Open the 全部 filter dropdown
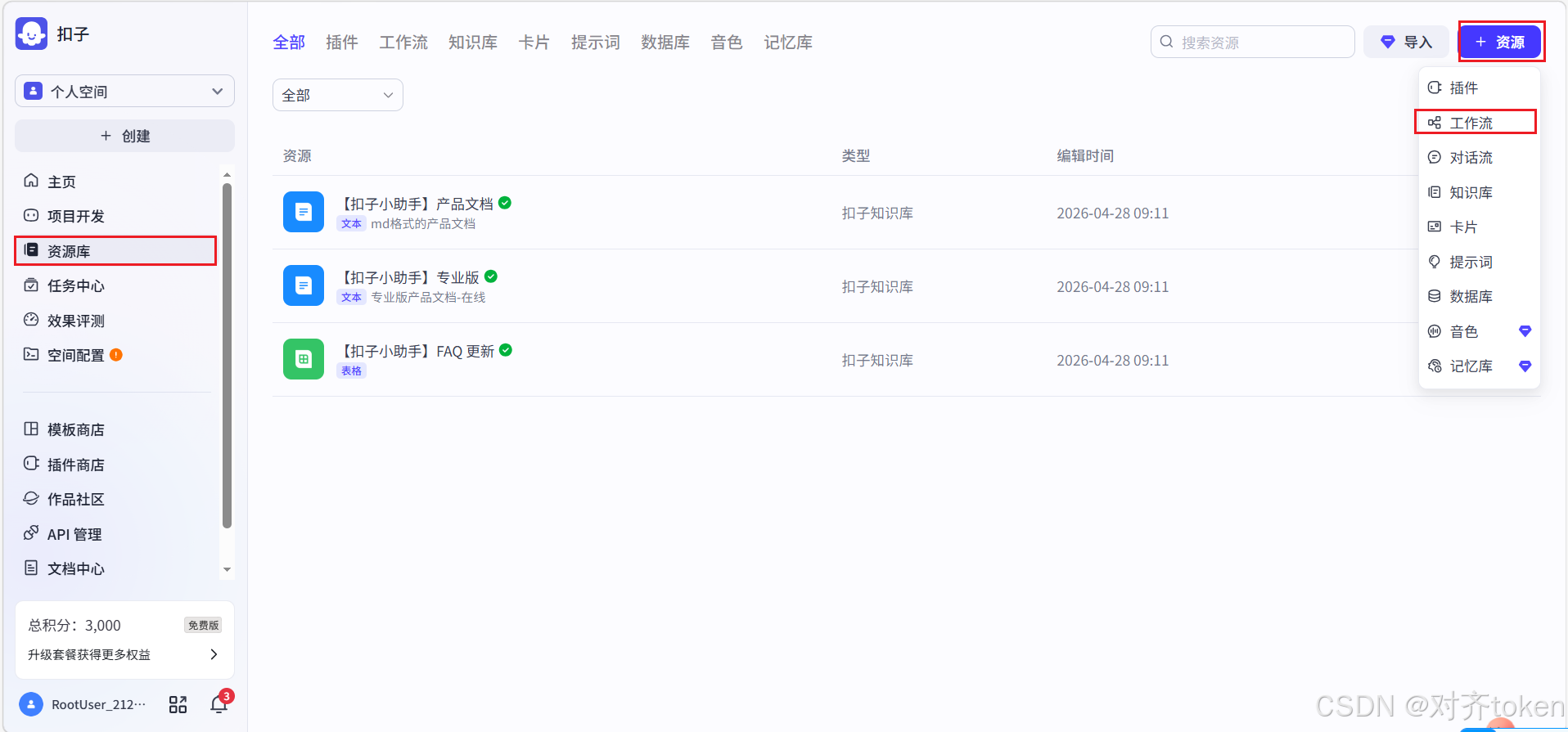This screenshot has width=1568, height=732. coord(338,95)
